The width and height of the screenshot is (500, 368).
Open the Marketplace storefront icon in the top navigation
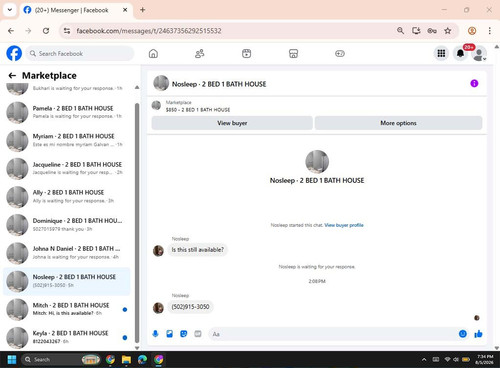pyautogui.click(x=293, y=53)
